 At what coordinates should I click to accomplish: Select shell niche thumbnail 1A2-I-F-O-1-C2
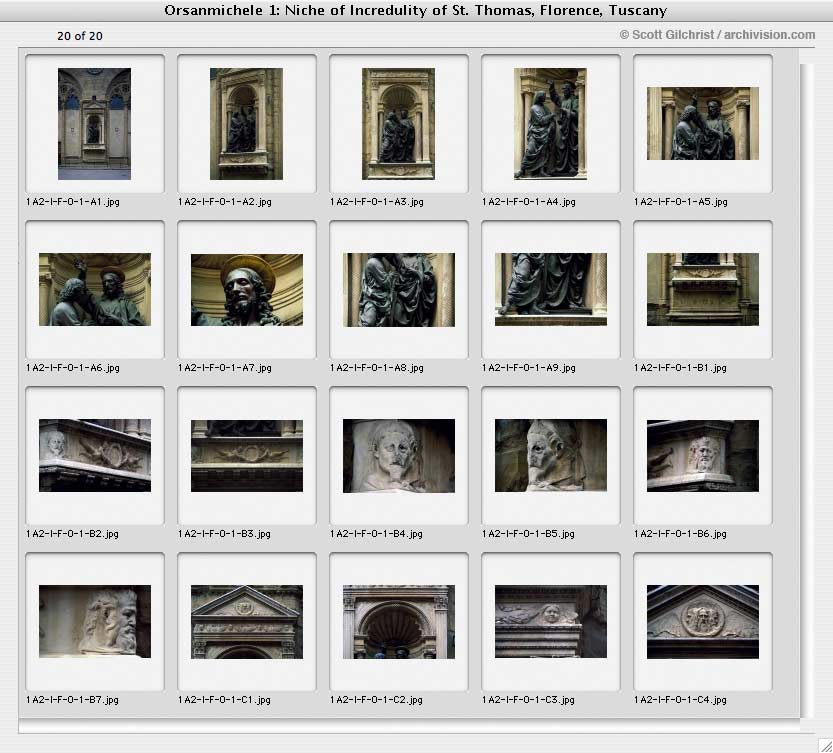pos(399,622)
